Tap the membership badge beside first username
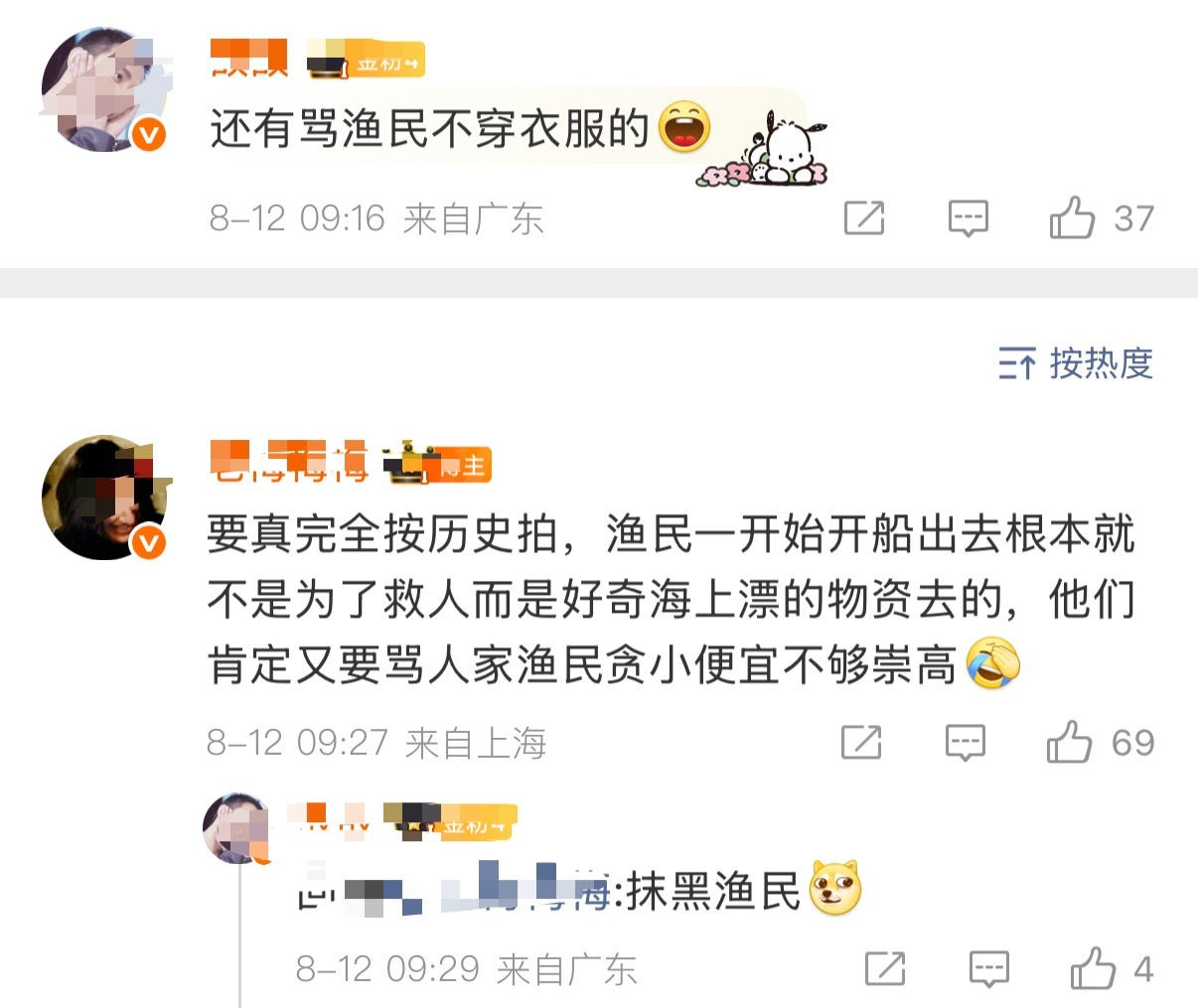Image resolution: width=1198 pixels, height=1008 pixels. tap(366, 60)
